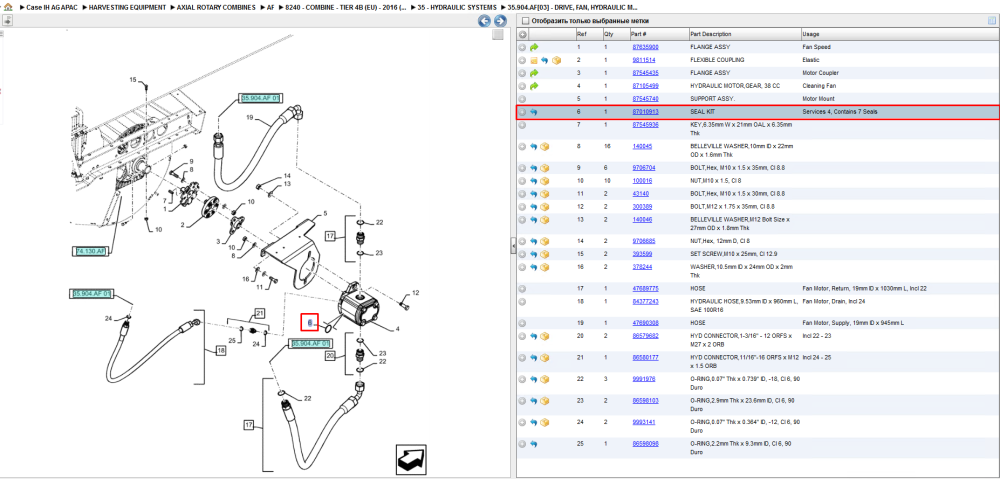Open part number link 87105499
The image size is (1000, 479).
tap(645, 85)
